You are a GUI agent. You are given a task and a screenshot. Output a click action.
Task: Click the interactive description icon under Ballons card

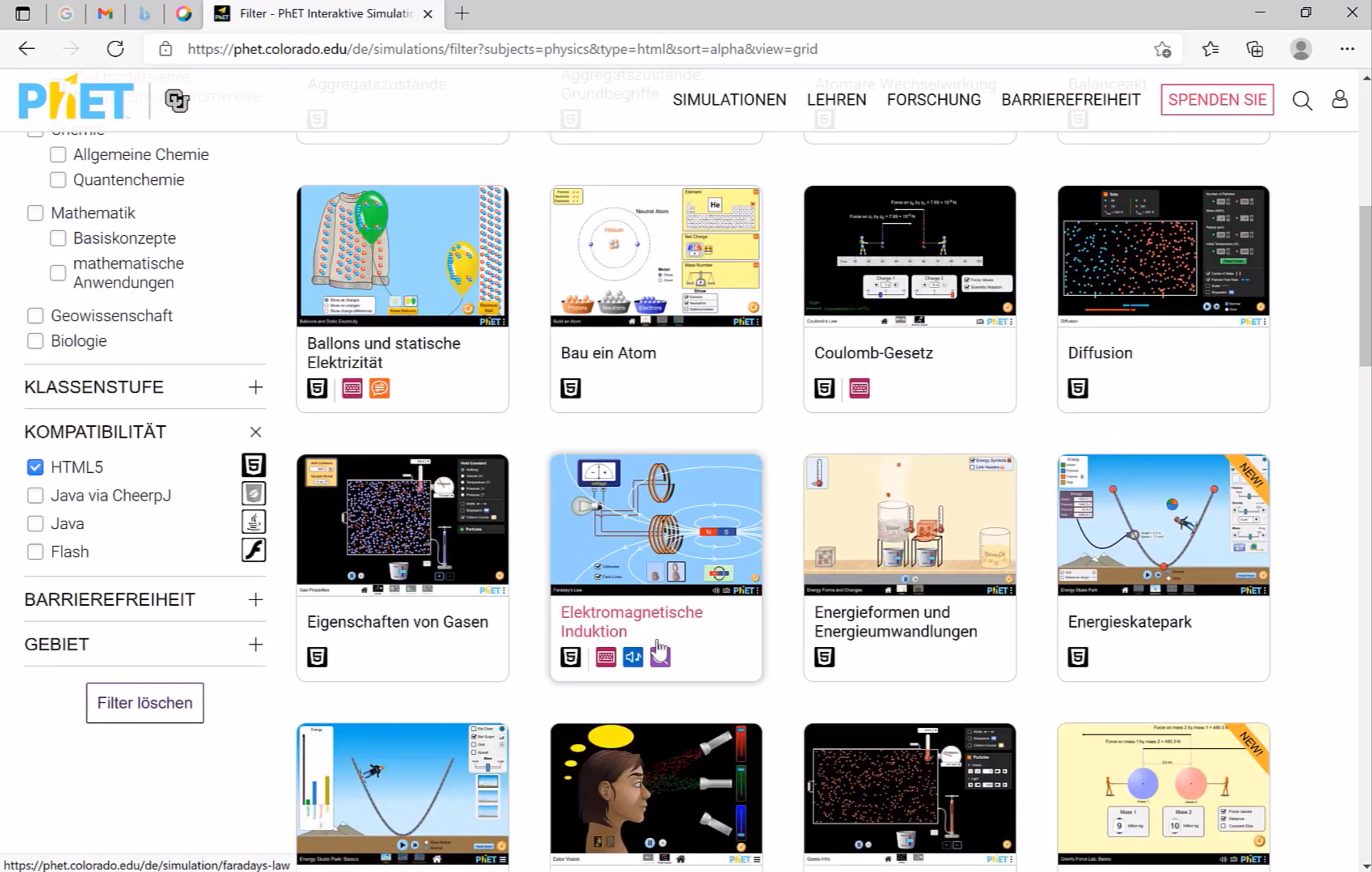pyautogui.click(x=379, y=389)
